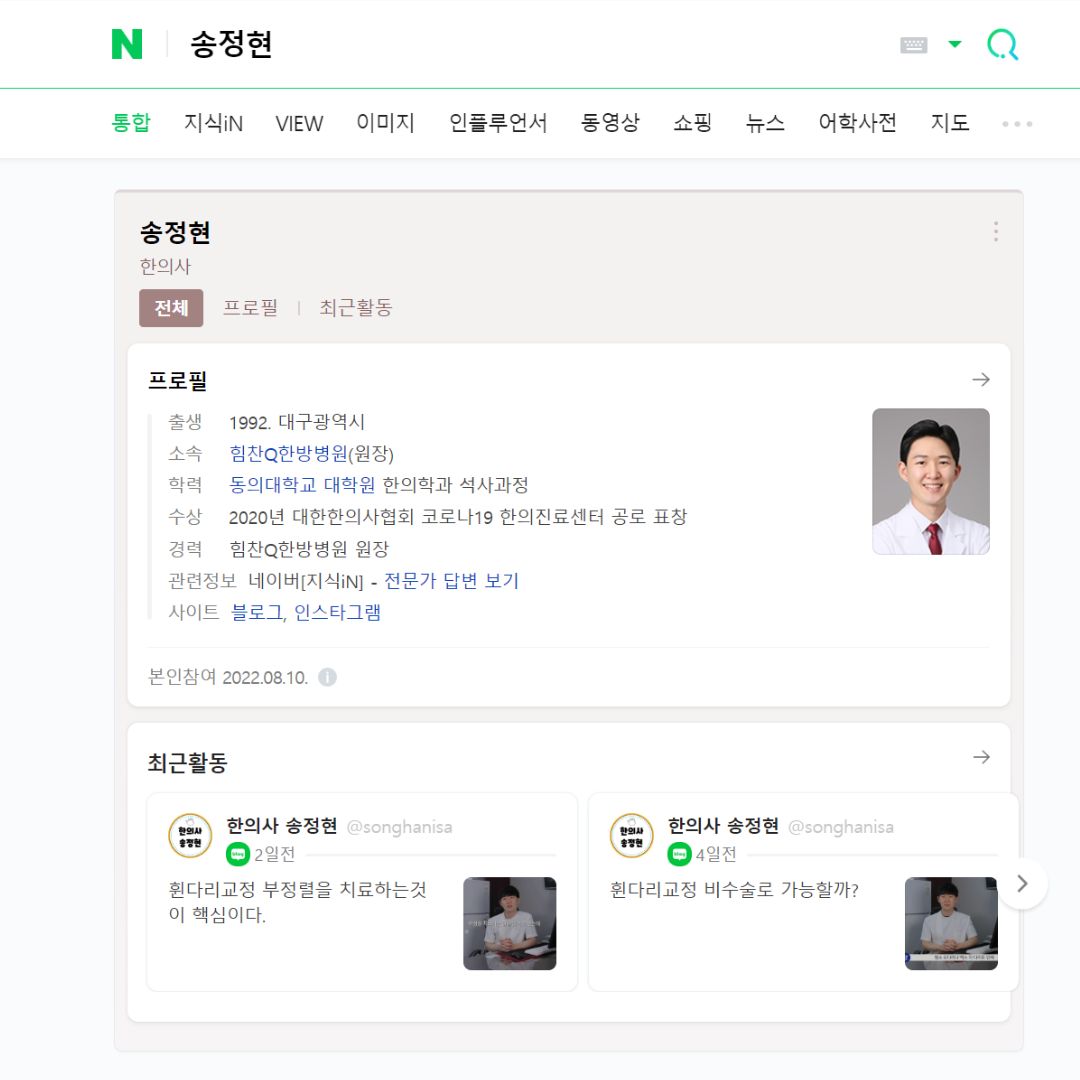Screen dimensions: 1080x1080
Task: Click the green search magnifier icon
Action: (x=1003, y=44)
